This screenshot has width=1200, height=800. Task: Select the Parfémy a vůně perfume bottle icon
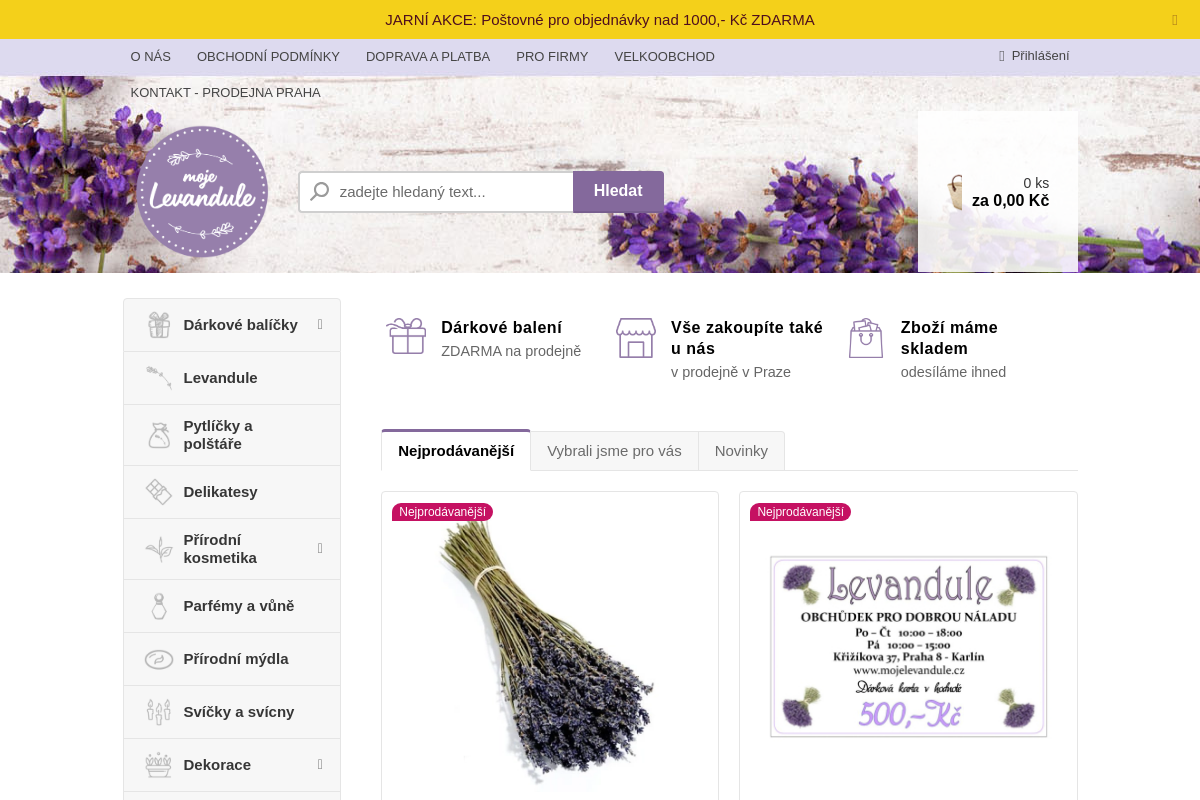pyautogui.click(x=158, y=606)
